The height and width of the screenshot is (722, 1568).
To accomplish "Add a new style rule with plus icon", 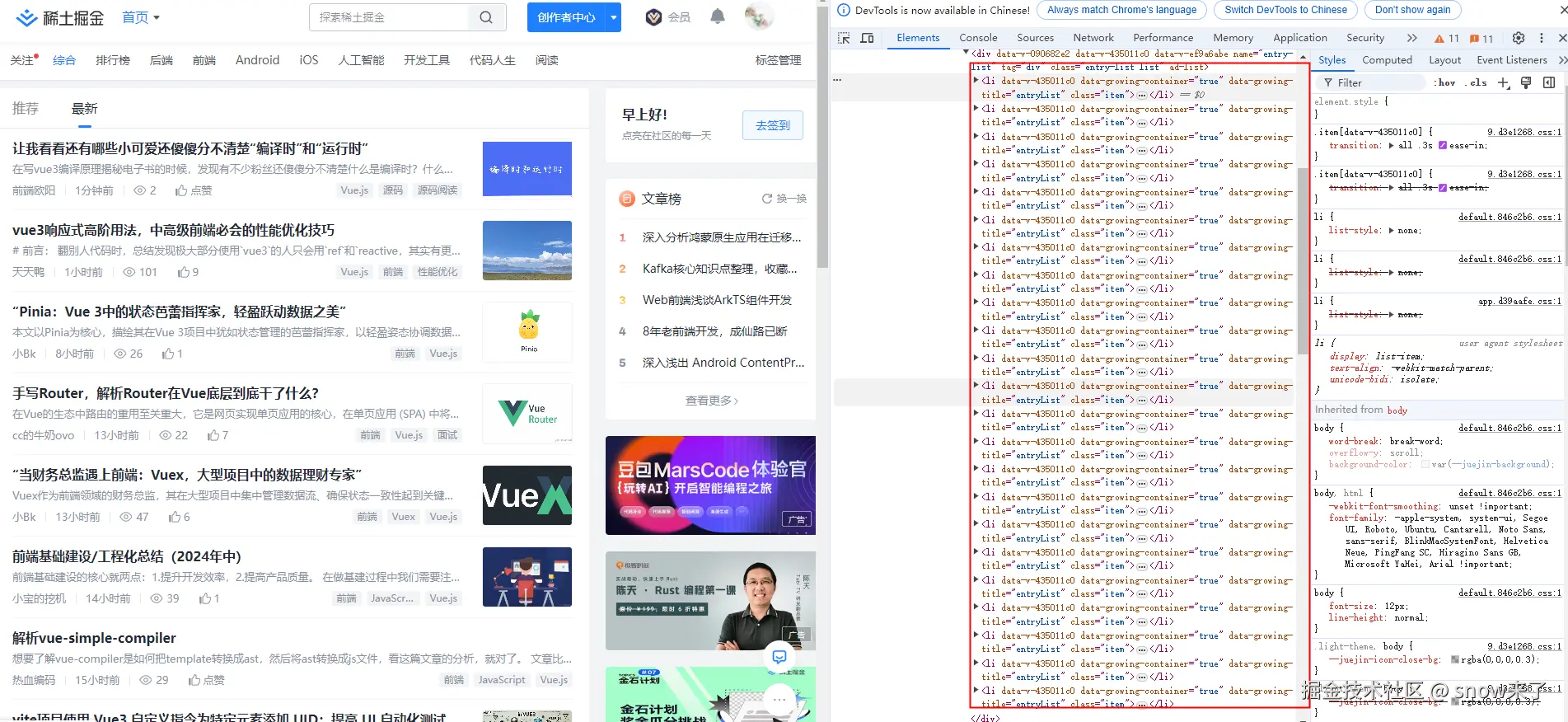I will 1504,82.
